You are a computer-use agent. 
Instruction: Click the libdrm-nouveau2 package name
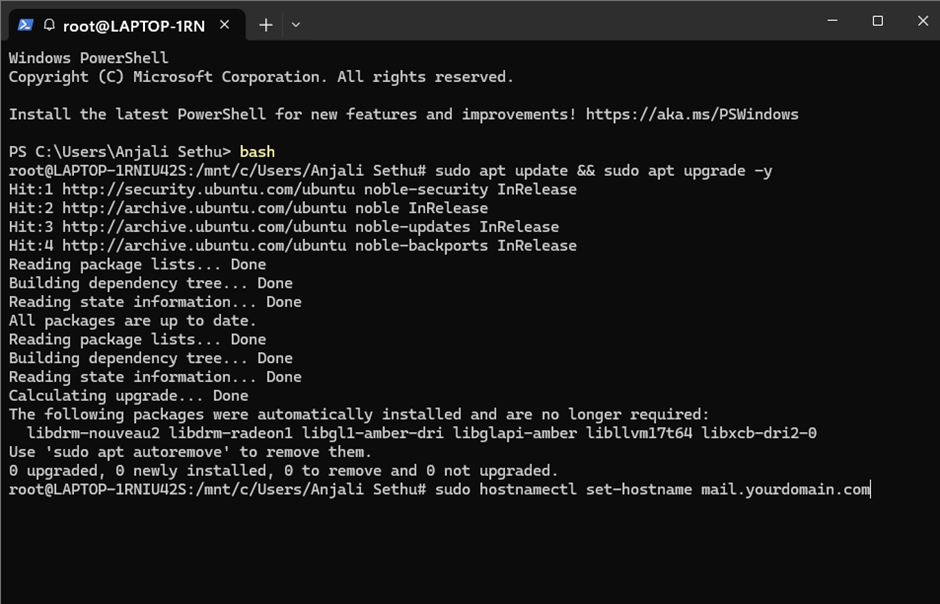(92, 433)
